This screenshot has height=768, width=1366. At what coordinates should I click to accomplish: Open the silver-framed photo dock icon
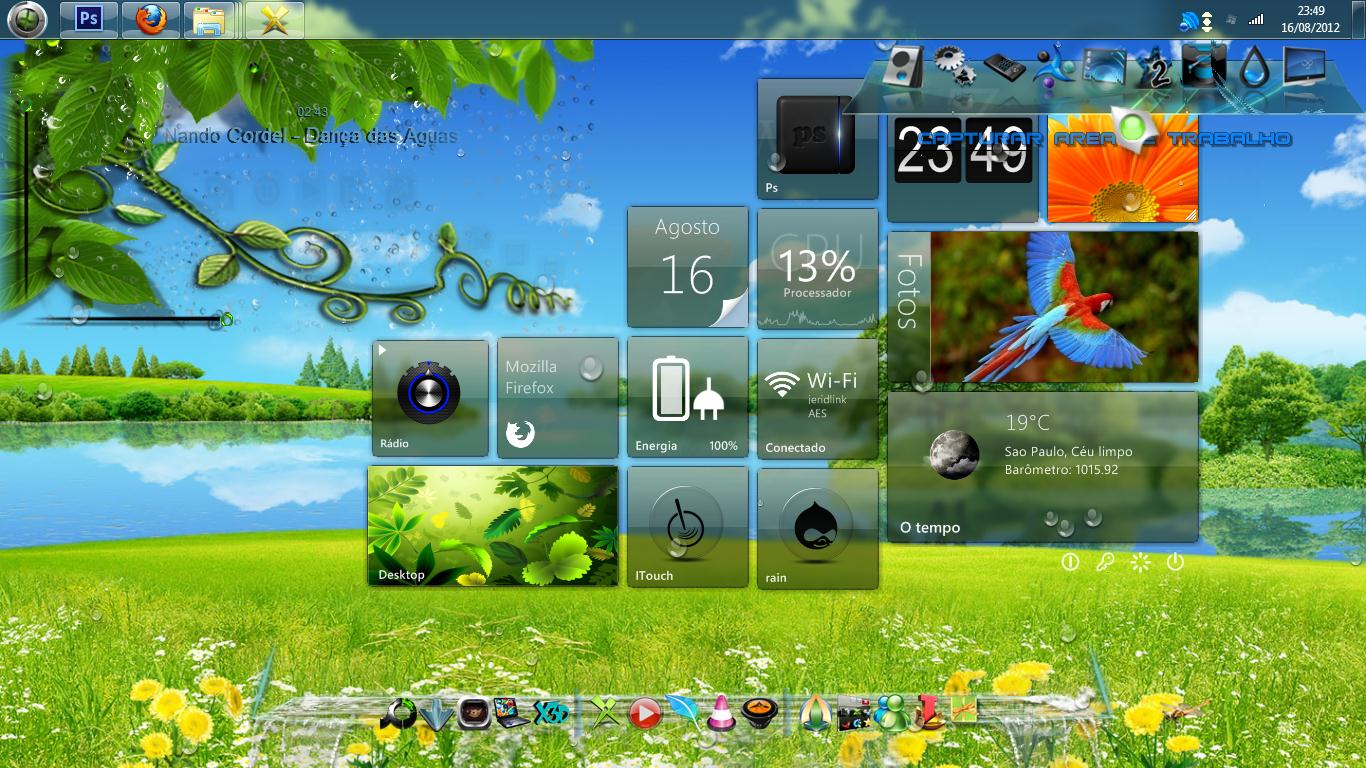tap(473, 713)
